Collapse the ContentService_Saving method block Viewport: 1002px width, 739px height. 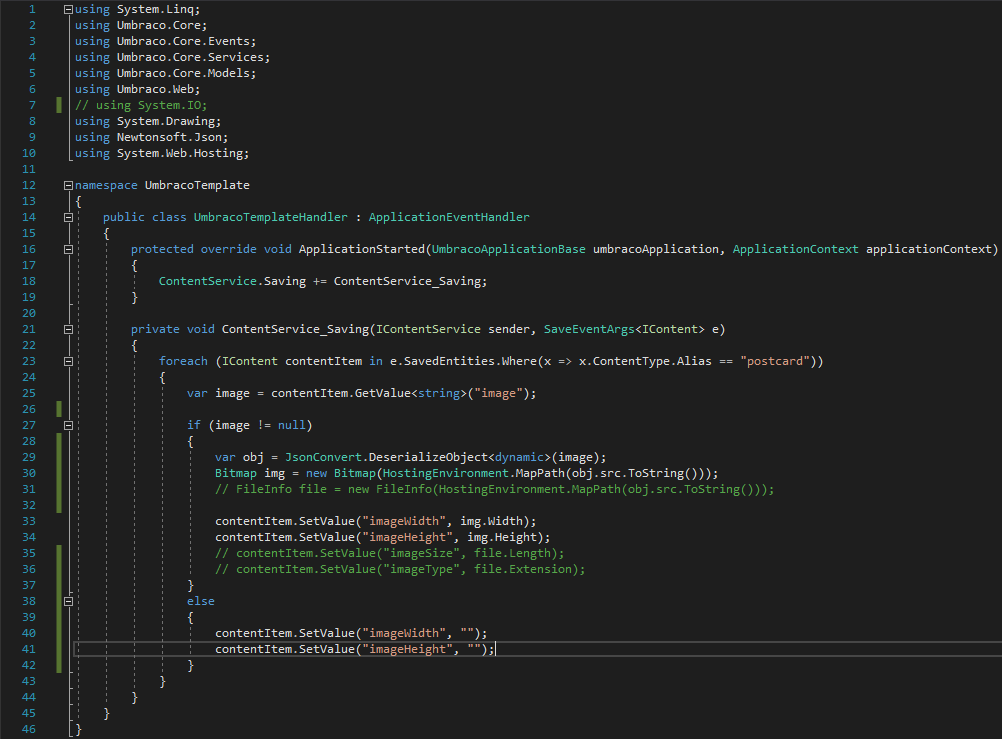pos(68,329)
